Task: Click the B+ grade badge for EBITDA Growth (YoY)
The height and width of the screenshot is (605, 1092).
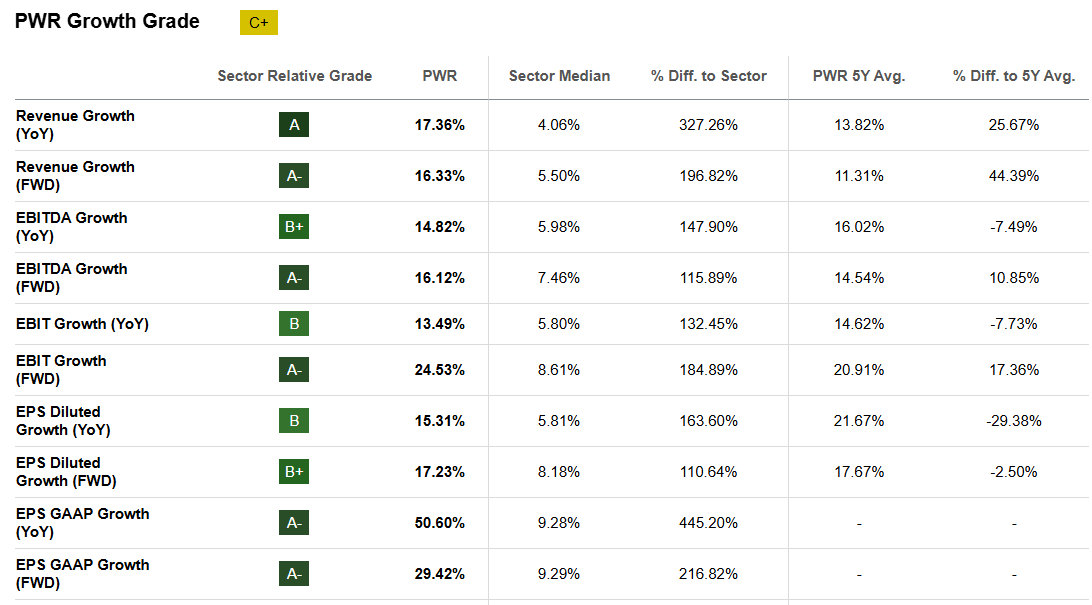Action: (294, 227)
